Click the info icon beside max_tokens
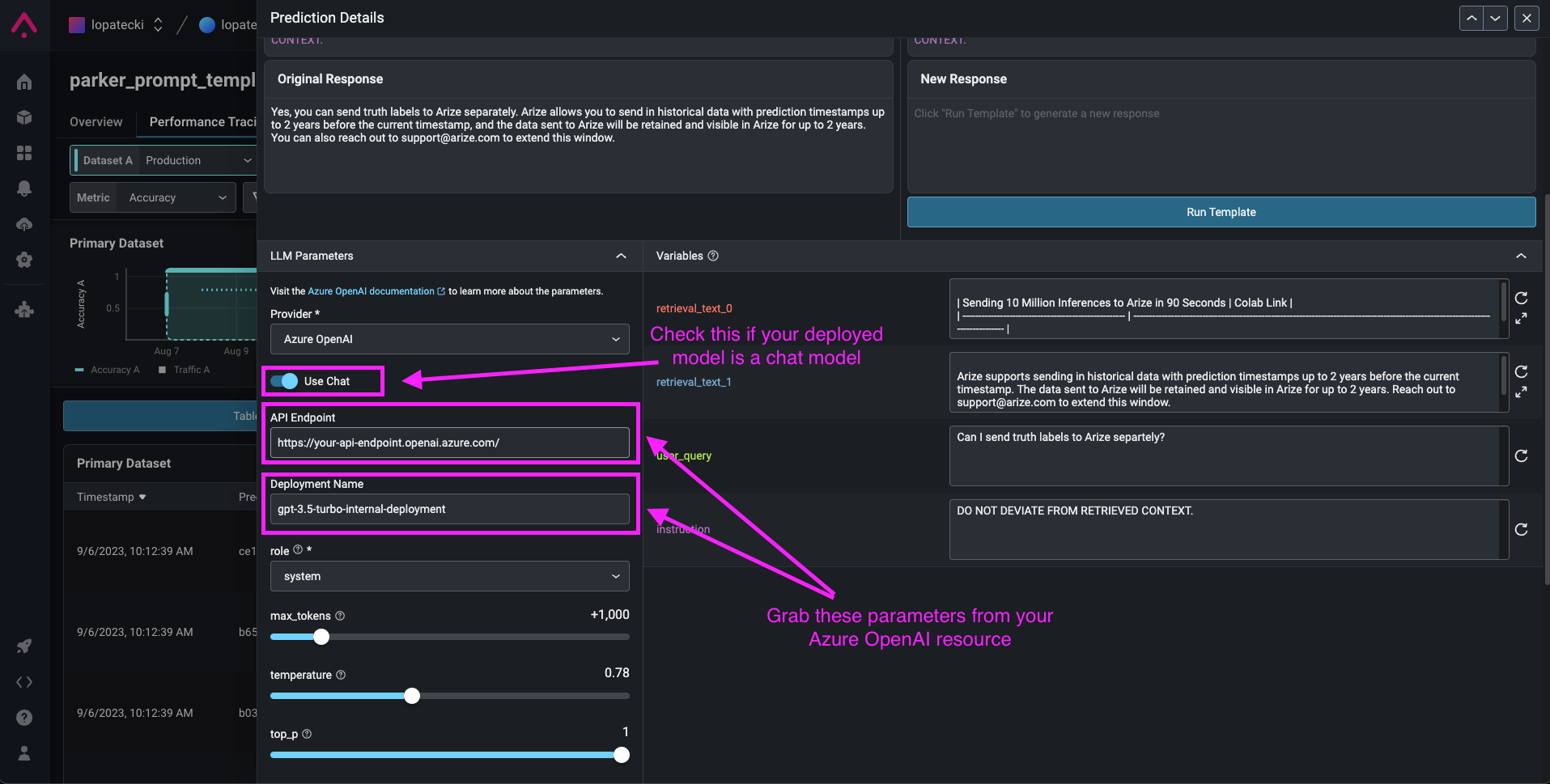The height and width of the screenshot is (784, 1550). pos(340,616)
